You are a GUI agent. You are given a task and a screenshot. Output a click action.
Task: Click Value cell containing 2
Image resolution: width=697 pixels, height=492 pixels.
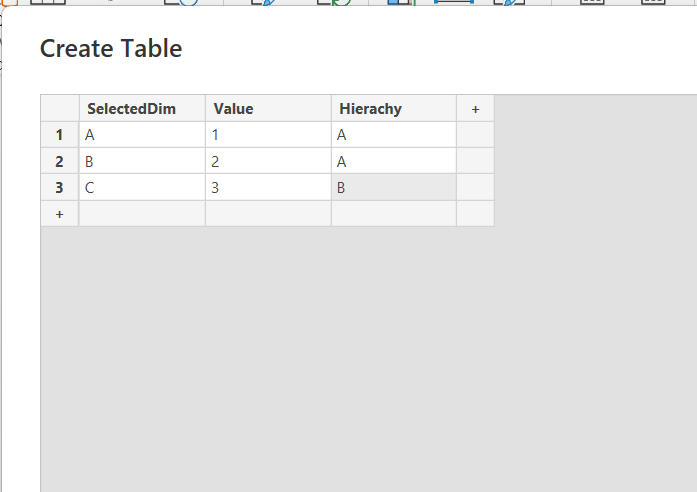point(268,161)
